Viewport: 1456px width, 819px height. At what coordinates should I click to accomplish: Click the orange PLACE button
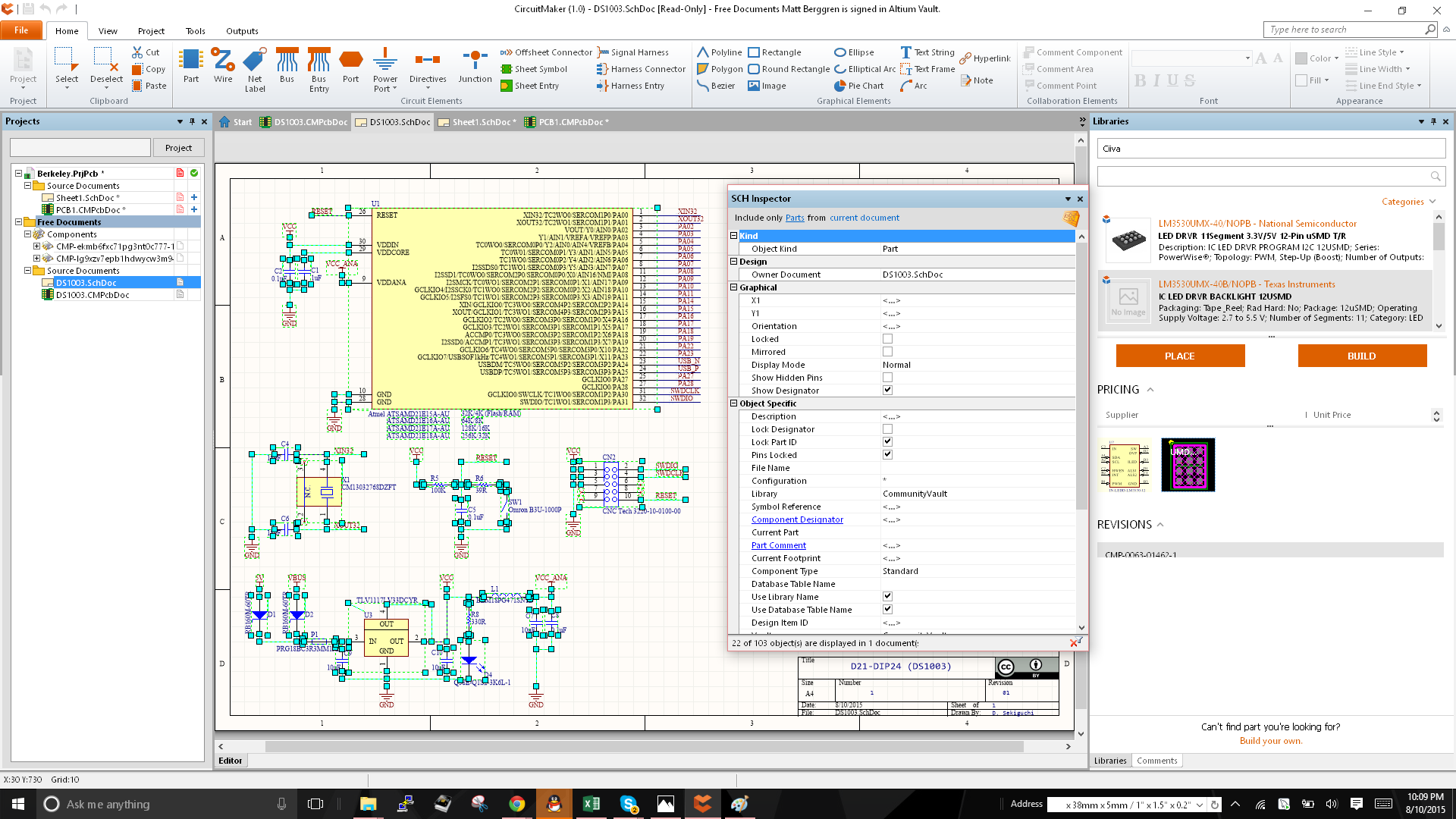pyautogui.click(x=1180, y=356)
